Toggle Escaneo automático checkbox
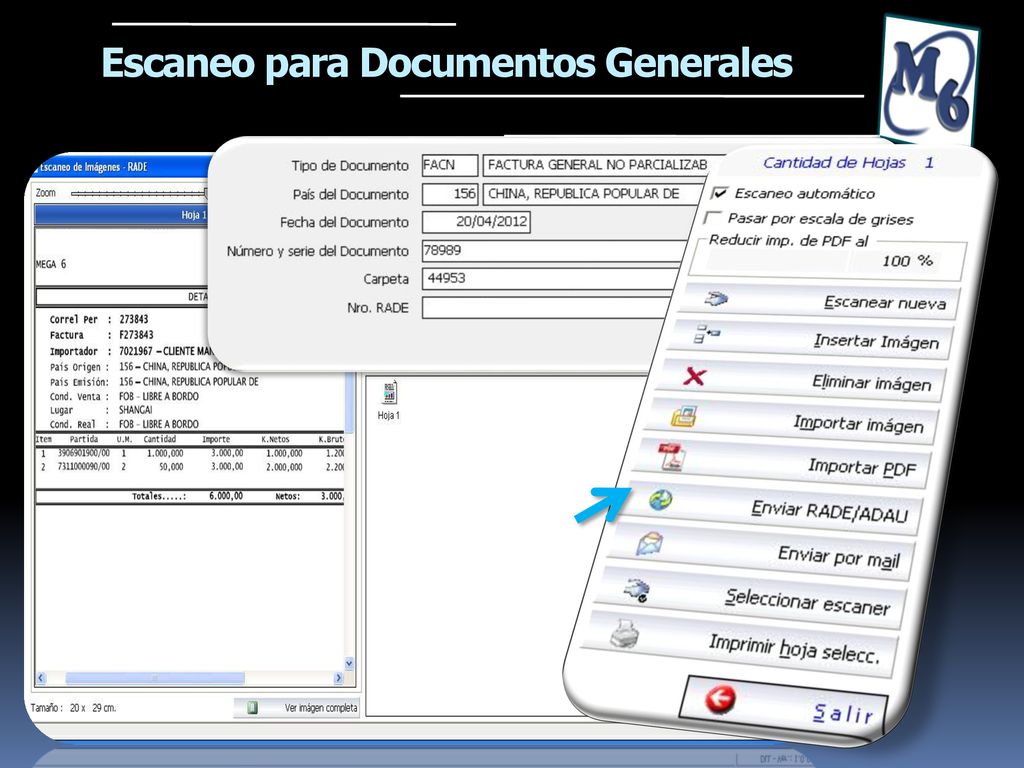1024x768 pixels. tap(720, 193)
